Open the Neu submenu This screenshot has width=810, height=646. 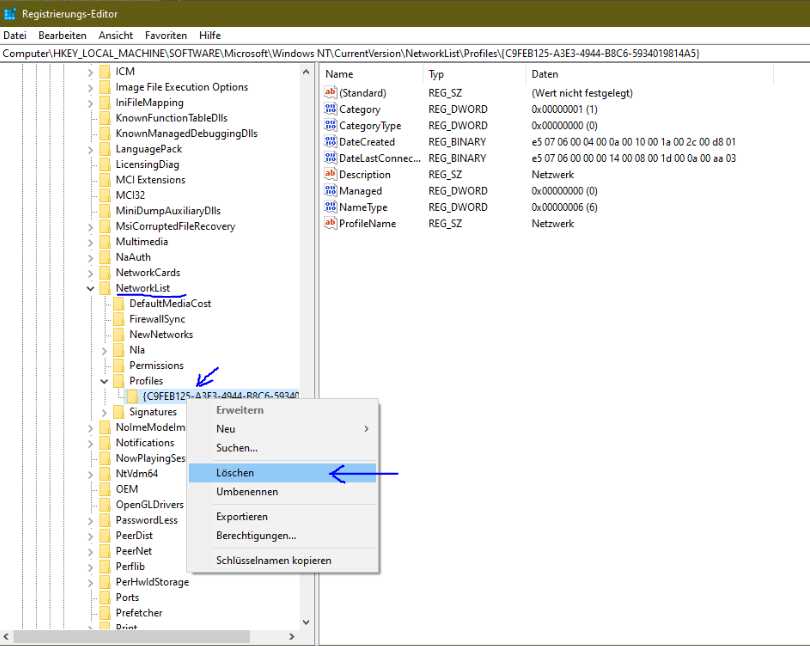pyautogui.click(x=283, y=429)
